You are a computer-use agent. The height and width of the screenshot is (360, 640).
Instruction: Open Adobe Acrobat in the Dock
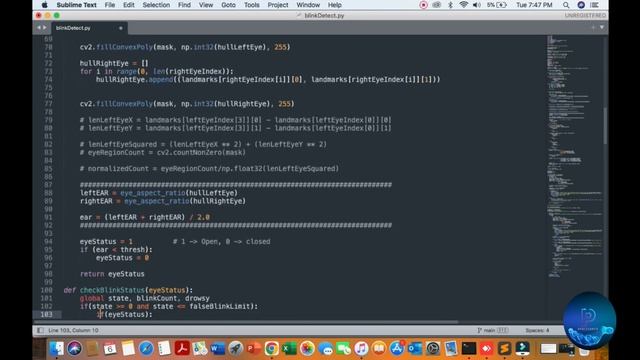point(182,349)
